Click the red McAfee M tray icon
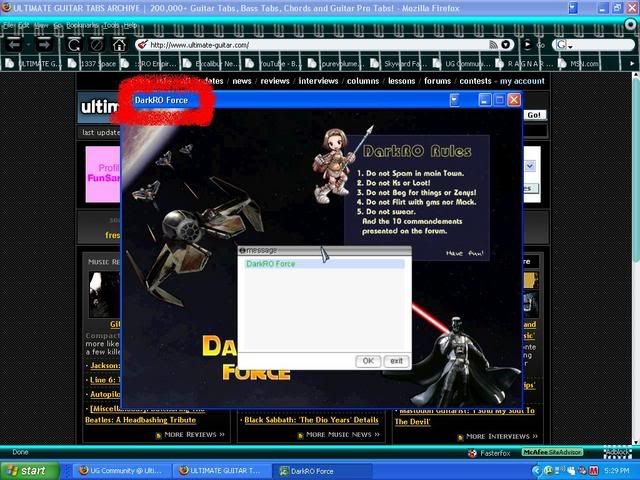Viewport: 640px width, 480px height. [593, 471]
